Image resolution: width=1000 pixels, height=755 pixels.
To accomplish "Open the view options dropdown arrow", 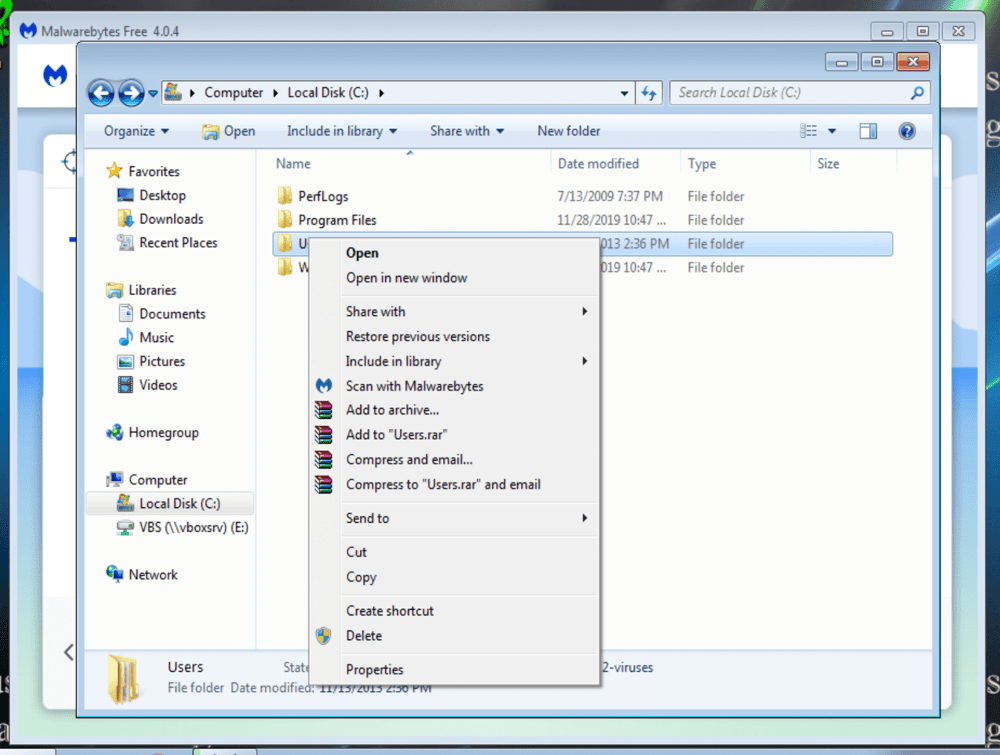I will click(832, 131).
